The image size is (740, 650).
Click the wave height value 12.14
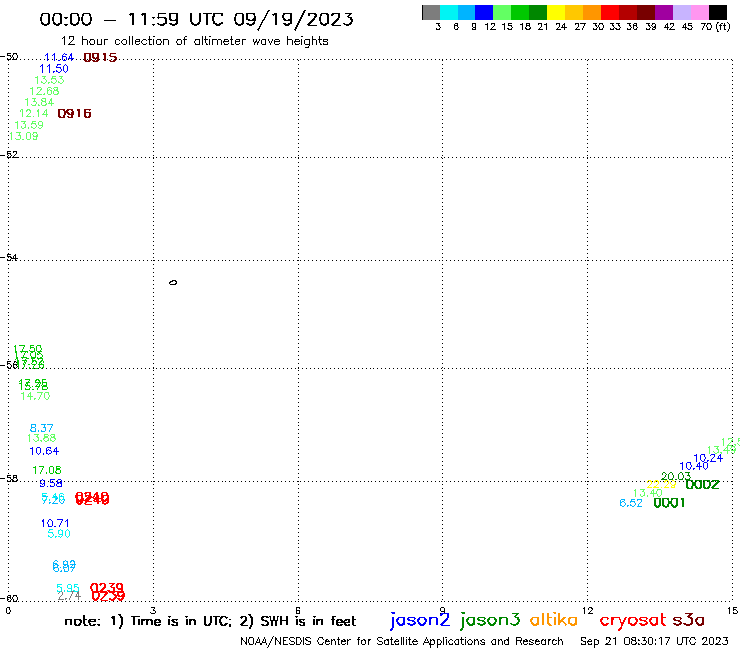click(x=34, y=113)
